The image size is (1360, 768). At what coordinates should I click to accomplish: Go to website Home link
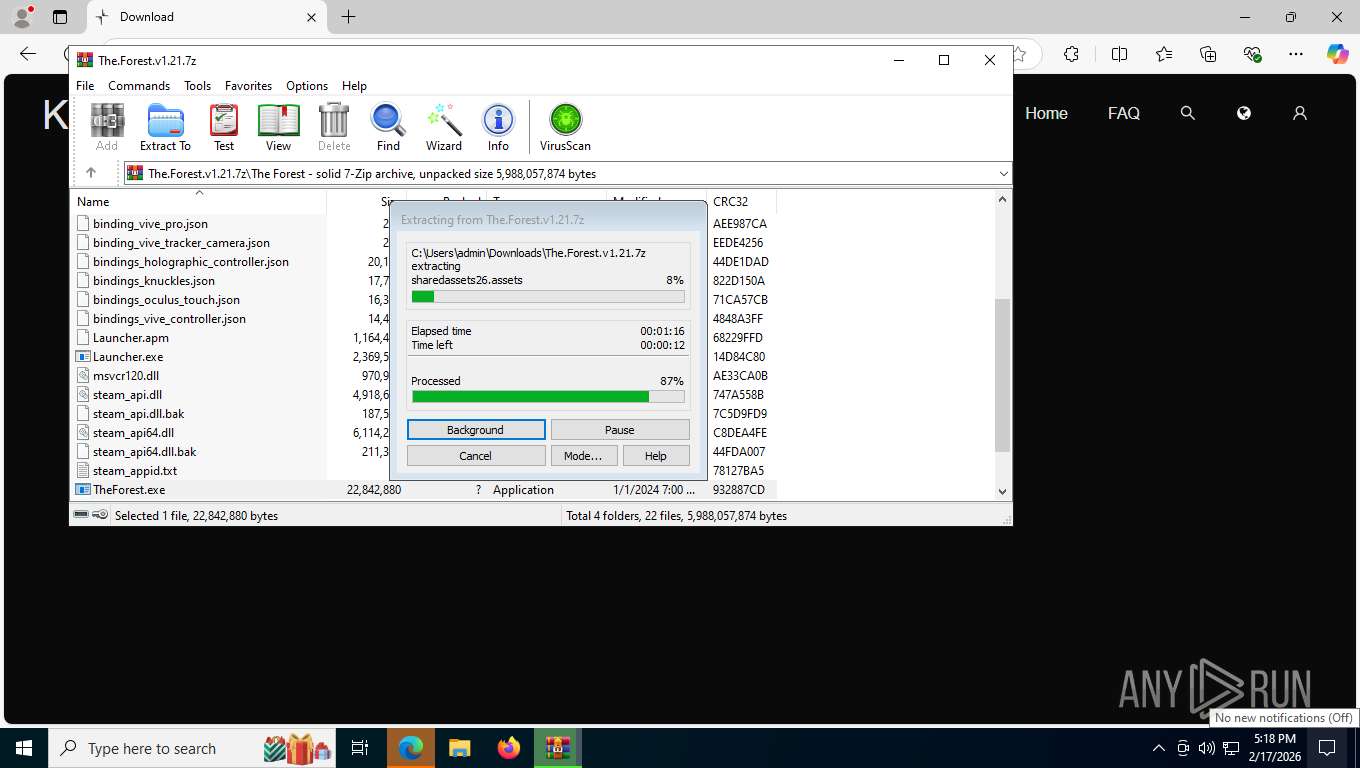1046,113
